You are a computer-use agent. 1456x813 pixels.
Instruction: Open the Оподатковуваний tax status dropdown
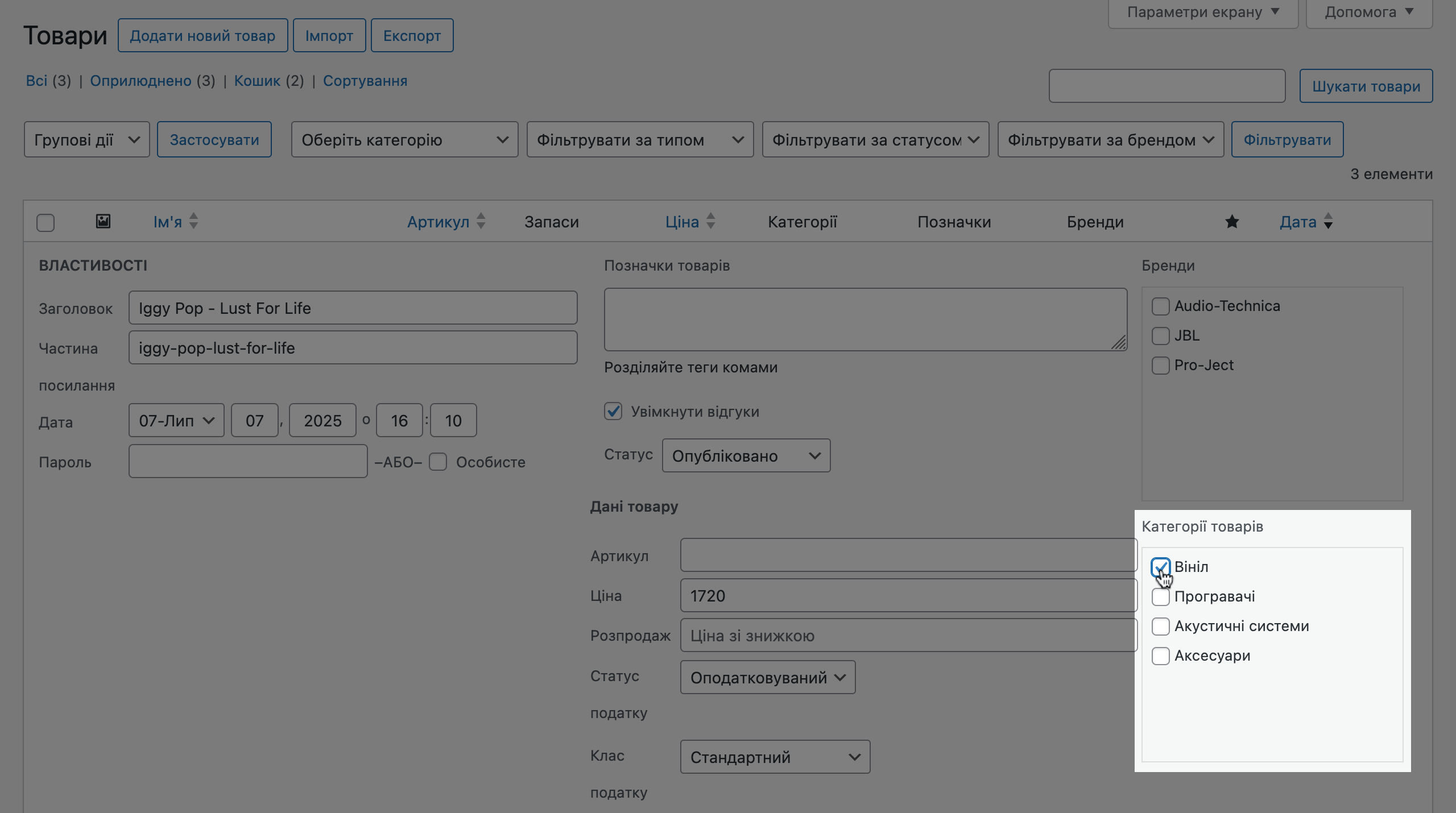pos(768,677)
